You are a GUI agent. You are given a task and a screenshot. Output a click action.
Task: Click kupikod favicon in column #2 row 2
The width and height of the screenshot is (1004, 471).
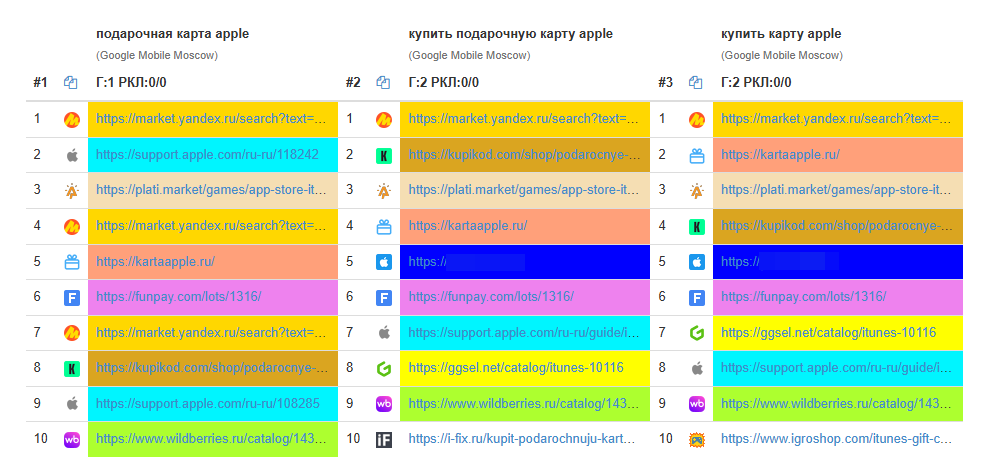(384, 155)
